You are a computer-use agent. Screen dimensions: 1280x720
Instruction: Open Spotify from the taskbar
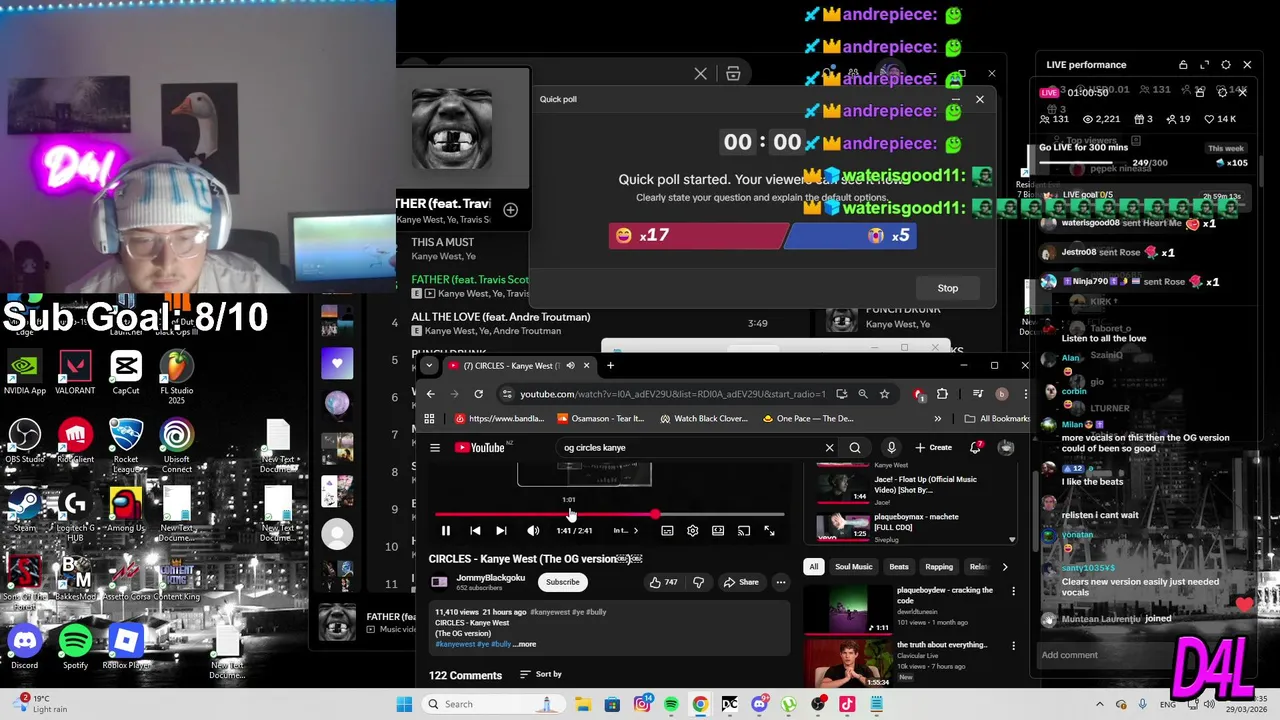tap(671, 704)
